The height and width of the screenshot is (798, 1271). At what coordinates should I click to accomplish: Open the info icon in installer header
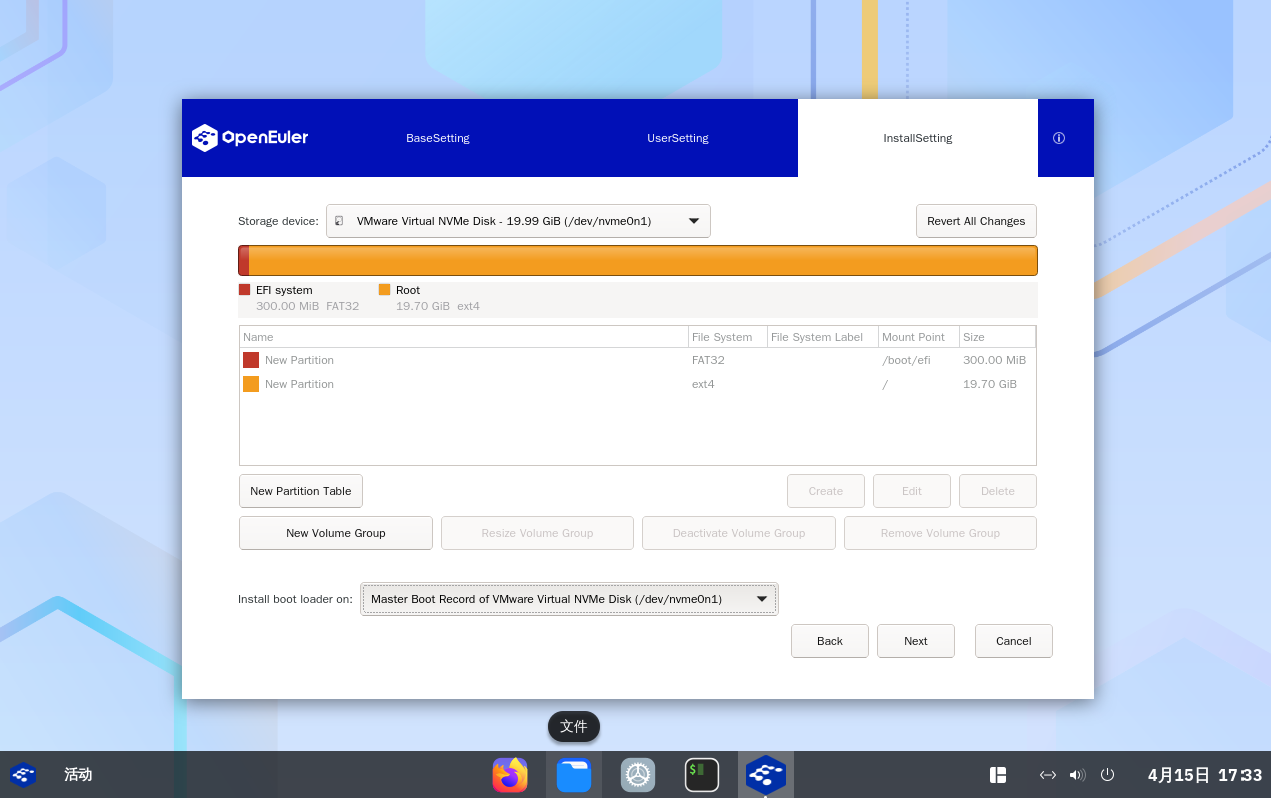coord(1059,138)
